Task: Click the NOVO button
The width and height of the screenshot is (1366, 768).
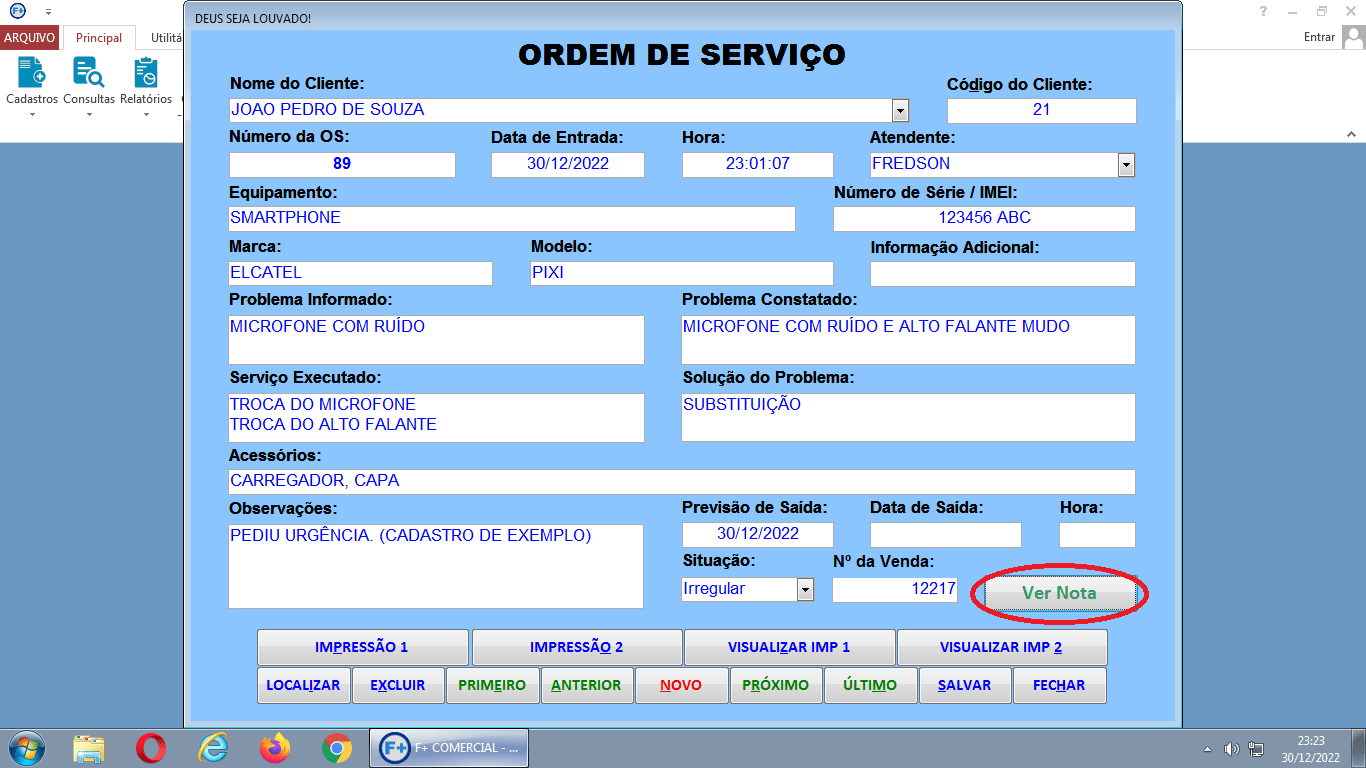Action: click(681, 685)
